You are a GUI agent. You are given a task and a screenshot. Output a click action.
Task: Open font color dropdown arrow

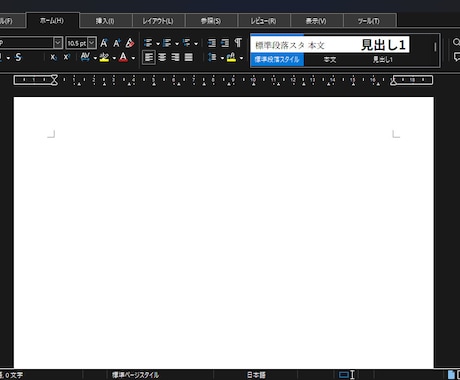click(133, 58)
